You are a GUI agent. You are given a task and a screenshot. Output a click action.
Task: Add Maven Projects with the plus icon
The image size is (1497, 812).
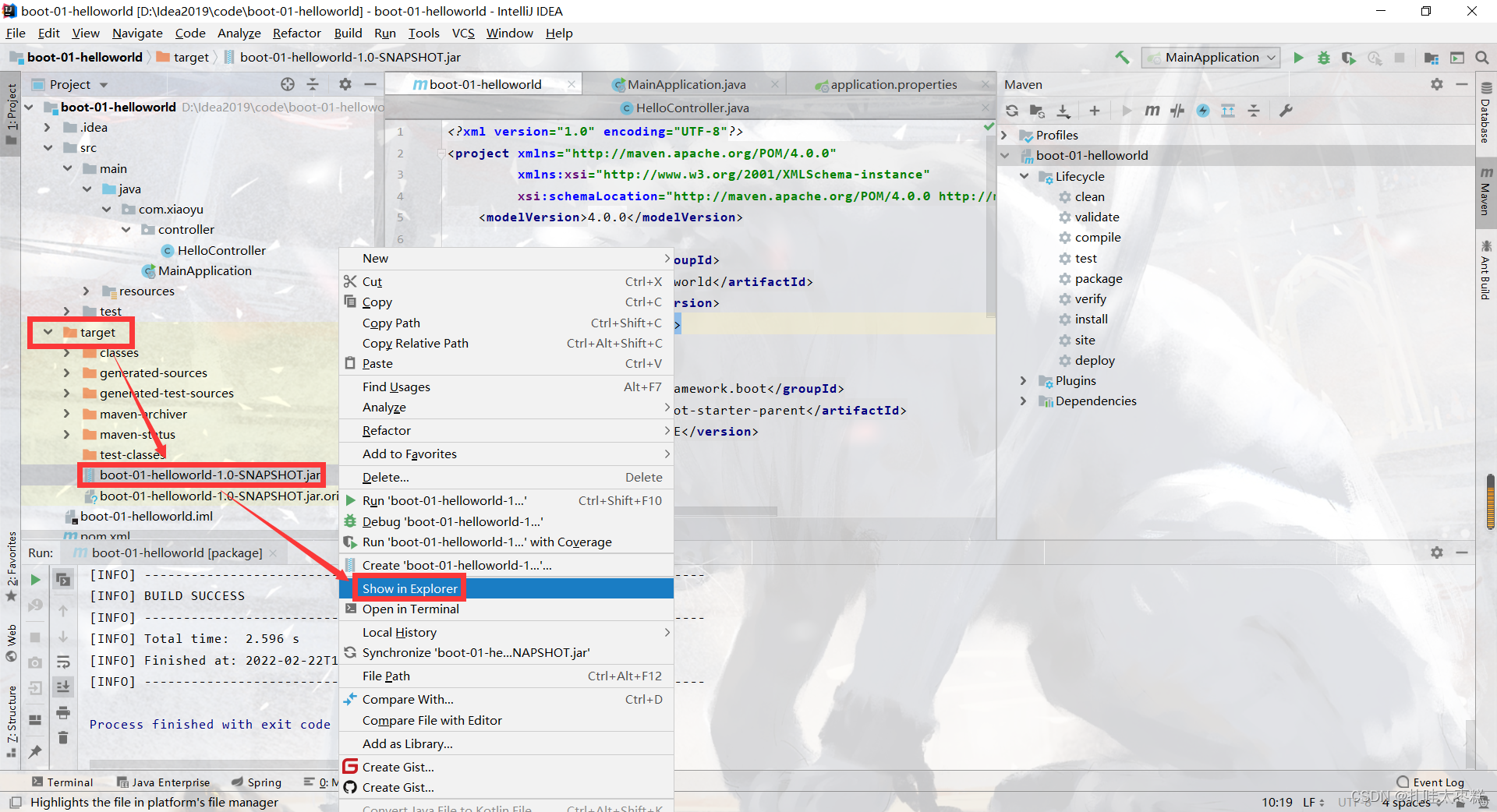click(x=1095, y=111)
